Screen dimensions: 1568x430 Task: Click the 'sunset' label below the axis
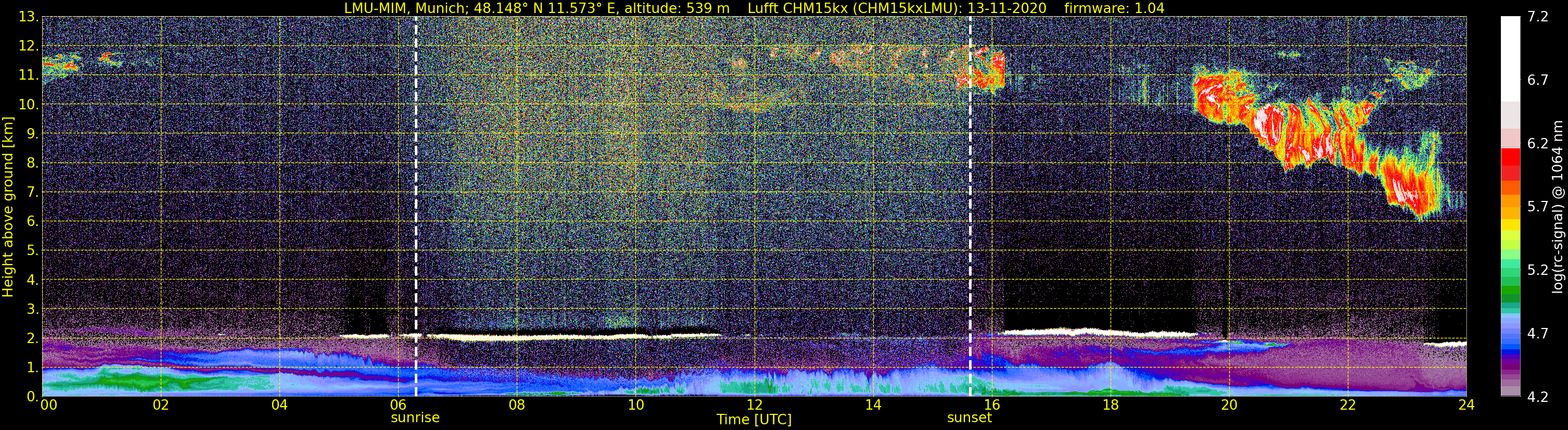[969, 417]
